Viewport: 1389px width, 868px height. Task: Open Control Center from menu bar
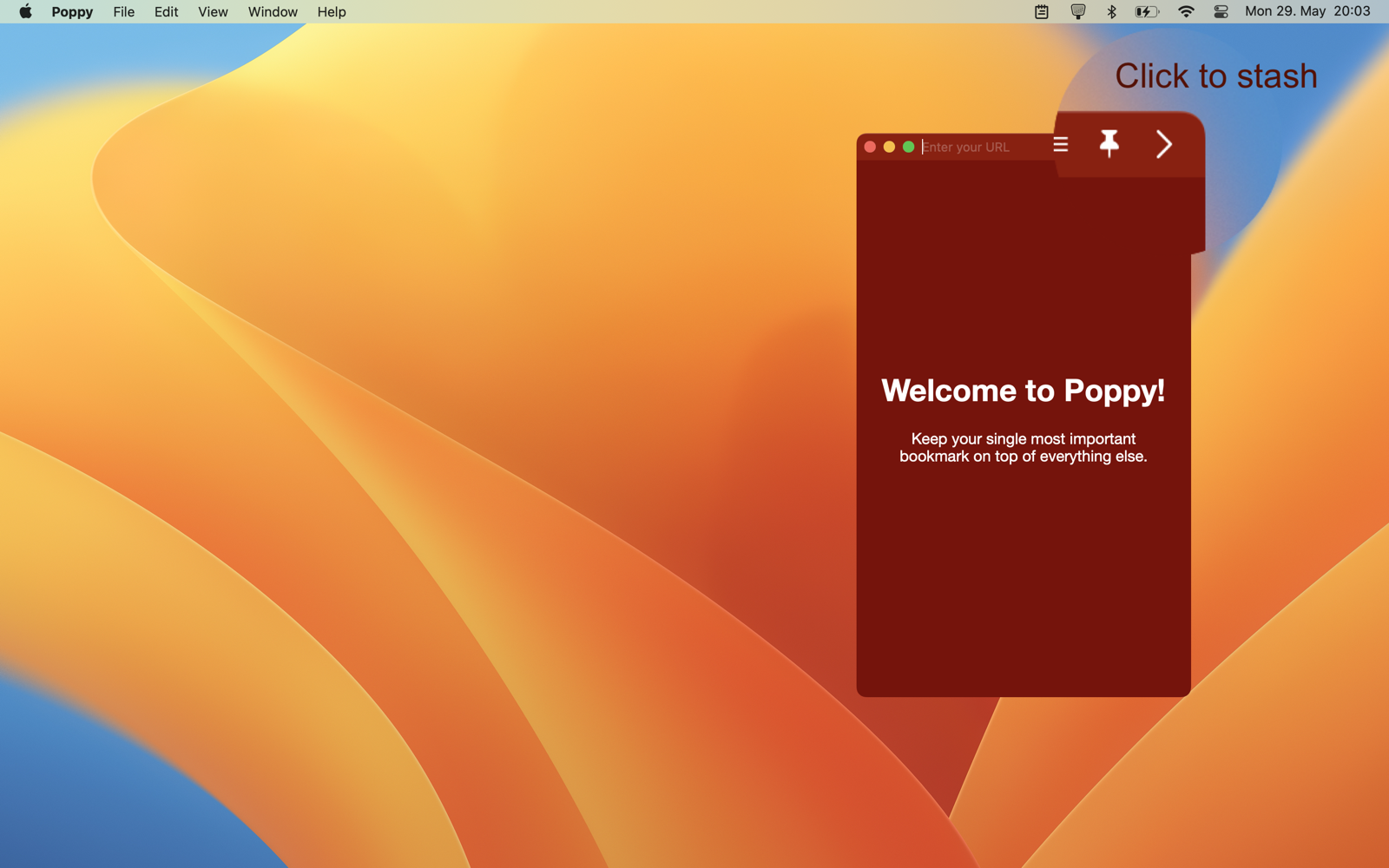[x=1221, y=11]
